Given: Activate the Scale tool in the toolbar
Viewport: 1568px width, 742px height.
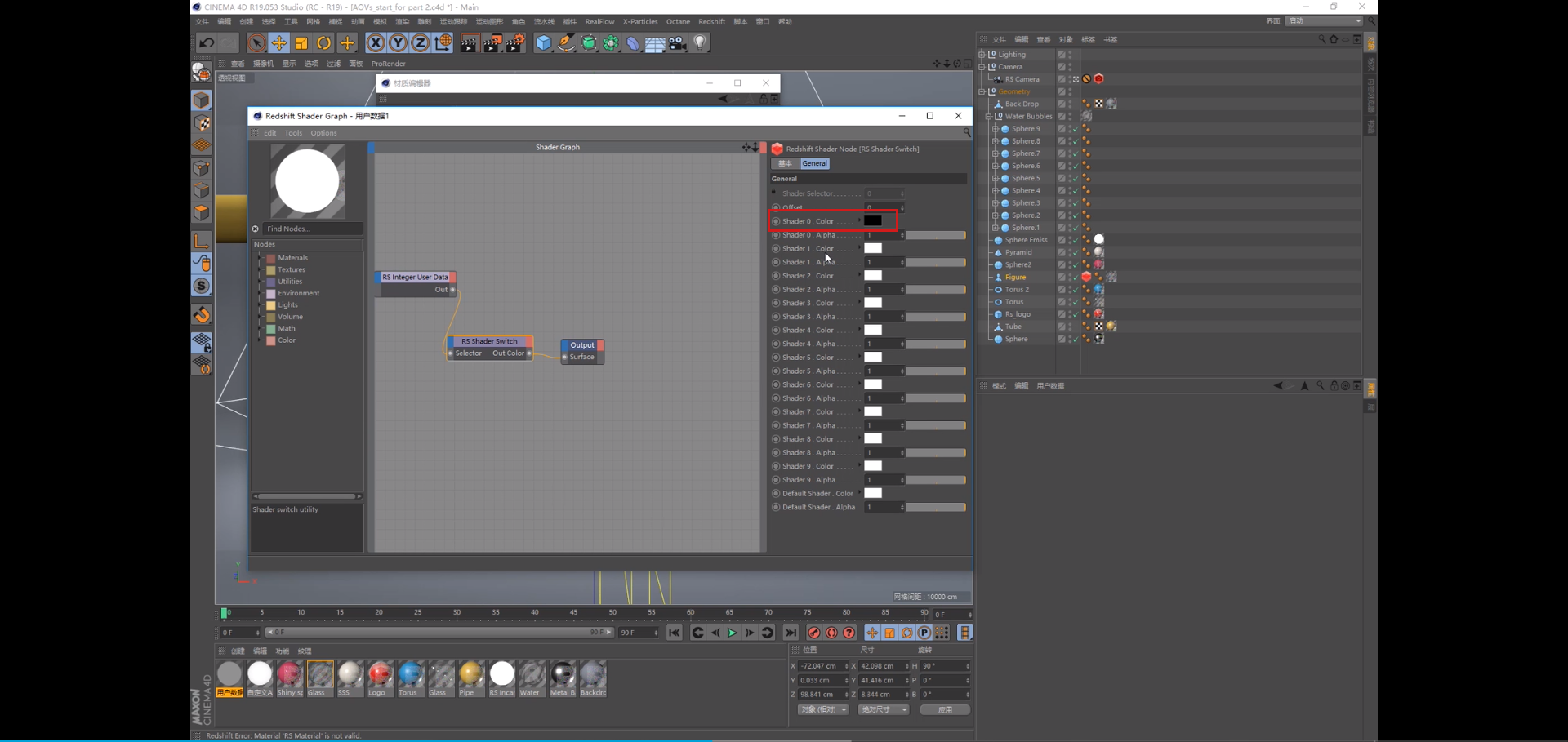Looking at the screenshot, I should 302,43.
